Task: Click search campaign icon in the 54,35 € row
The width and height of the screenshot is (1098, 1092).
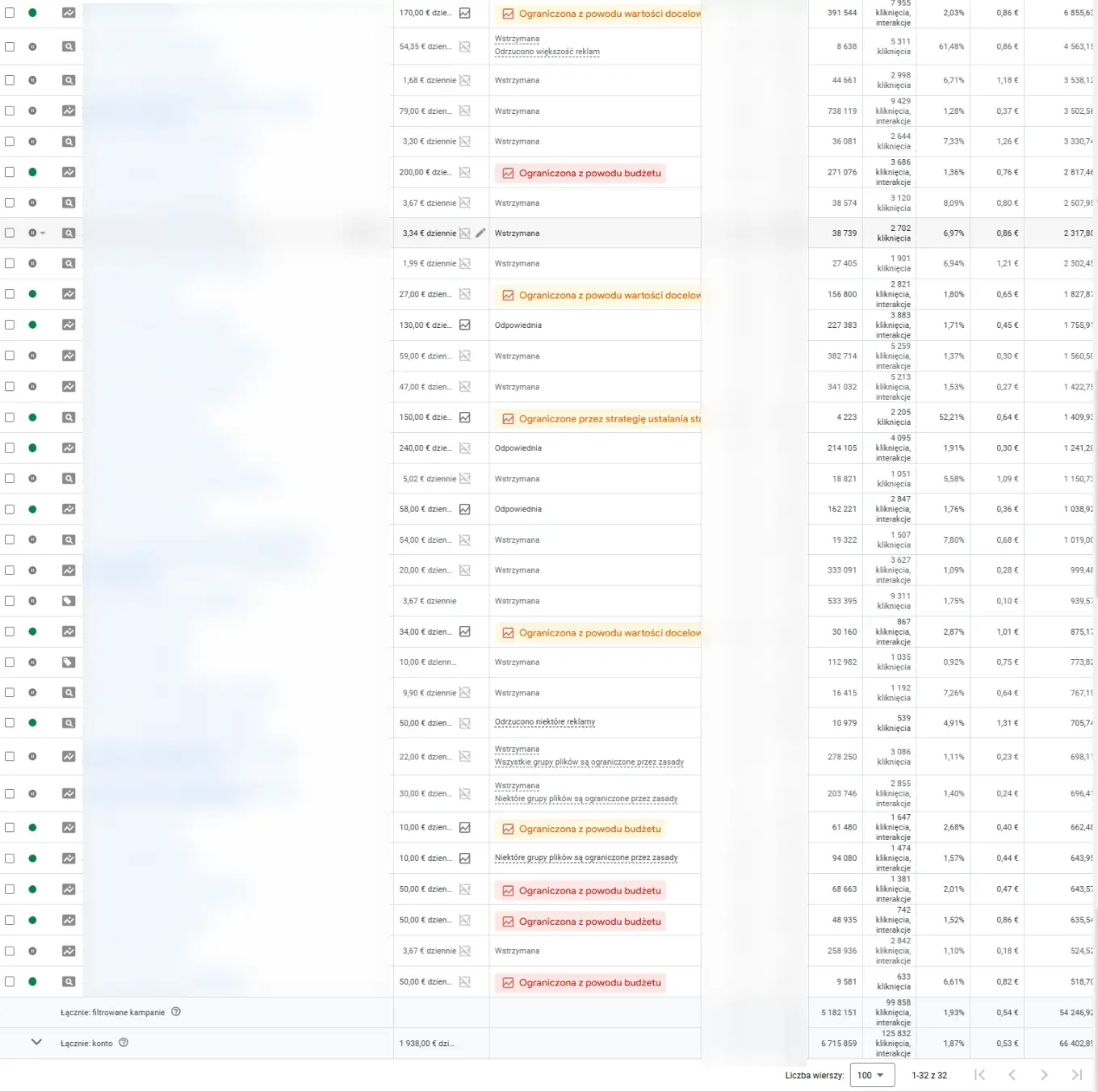Action: click(69, 47)
